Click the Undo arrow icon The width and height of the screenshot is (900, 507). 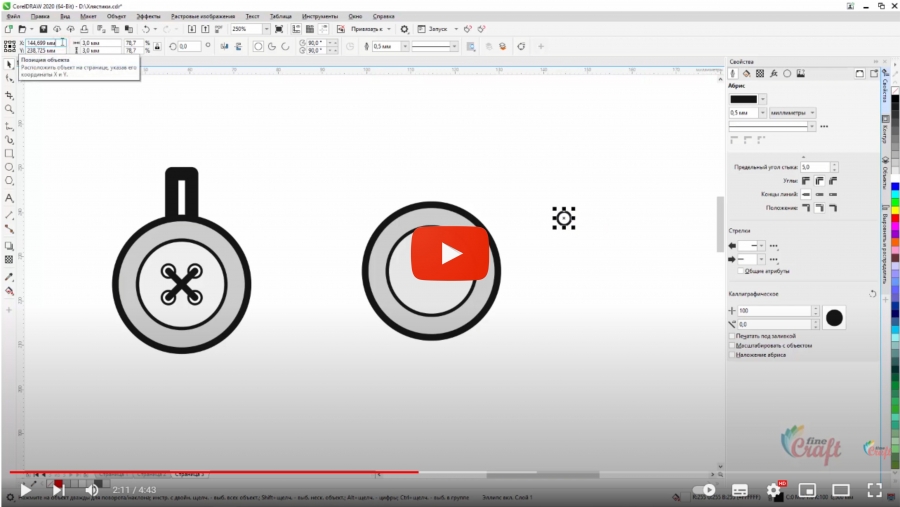(146, 29)
